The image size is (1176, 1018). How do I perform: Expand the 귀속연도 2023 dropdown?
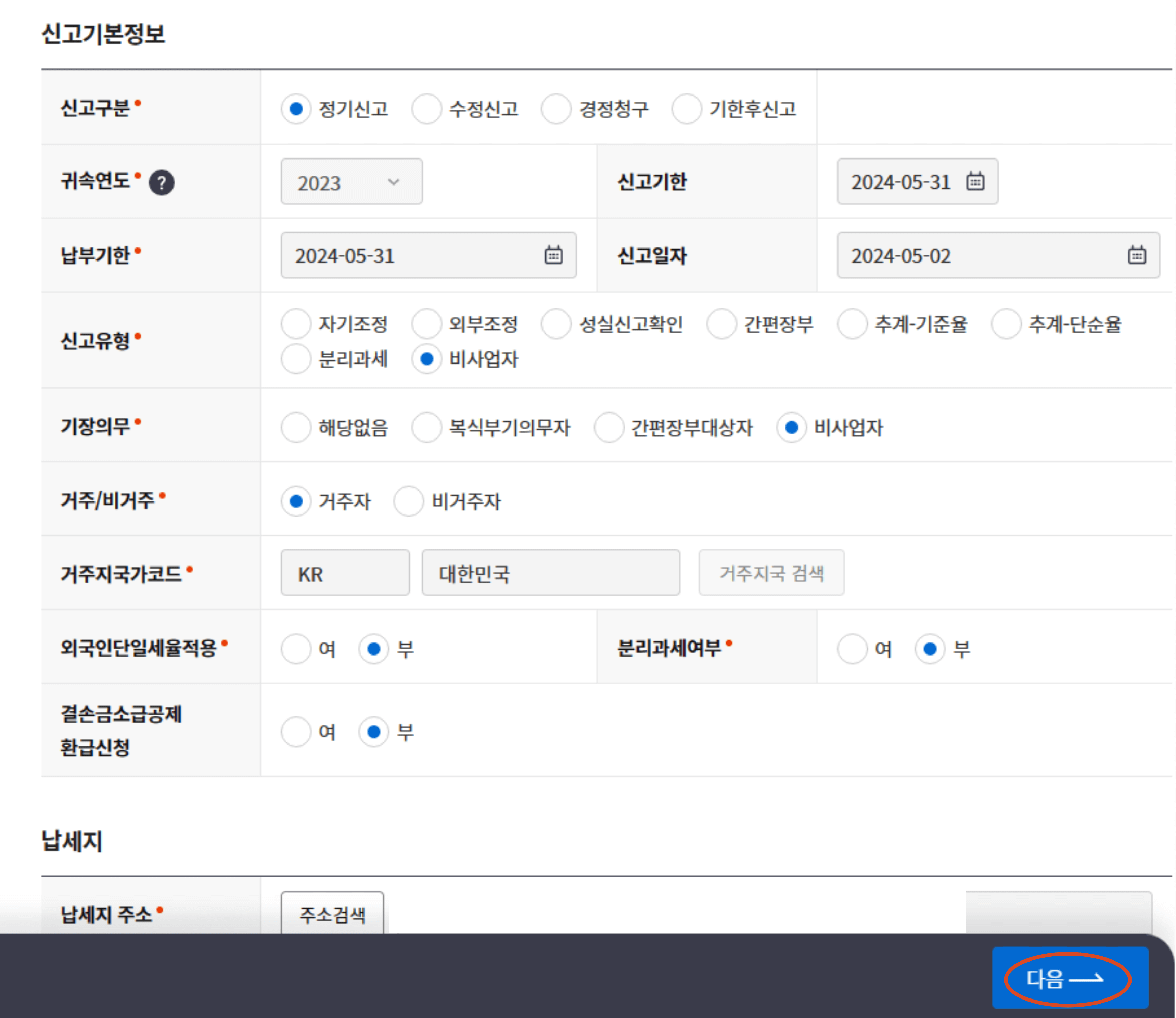351,182
